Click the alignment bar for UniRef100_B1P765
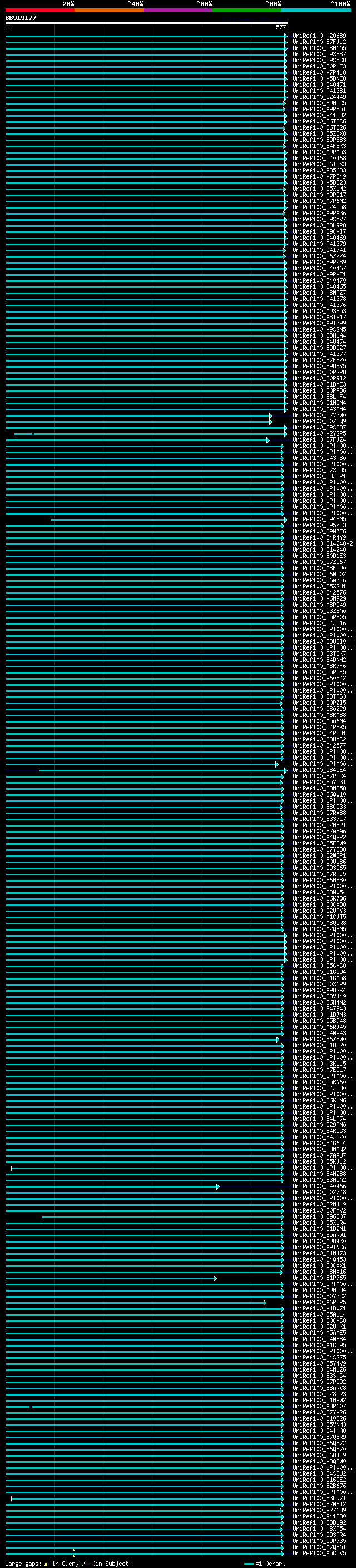This screenshot has width=356, height=1568. pos(111,1278)
